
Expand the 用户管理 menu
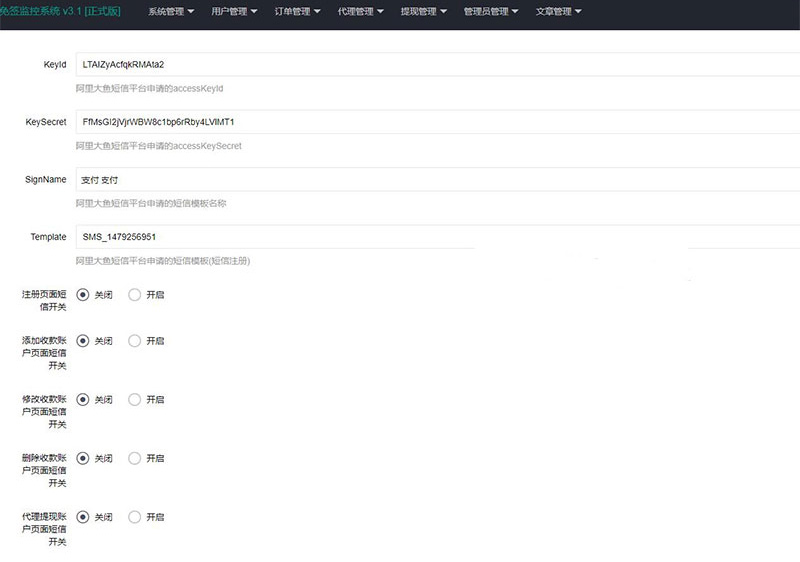(x=234, y=12)
